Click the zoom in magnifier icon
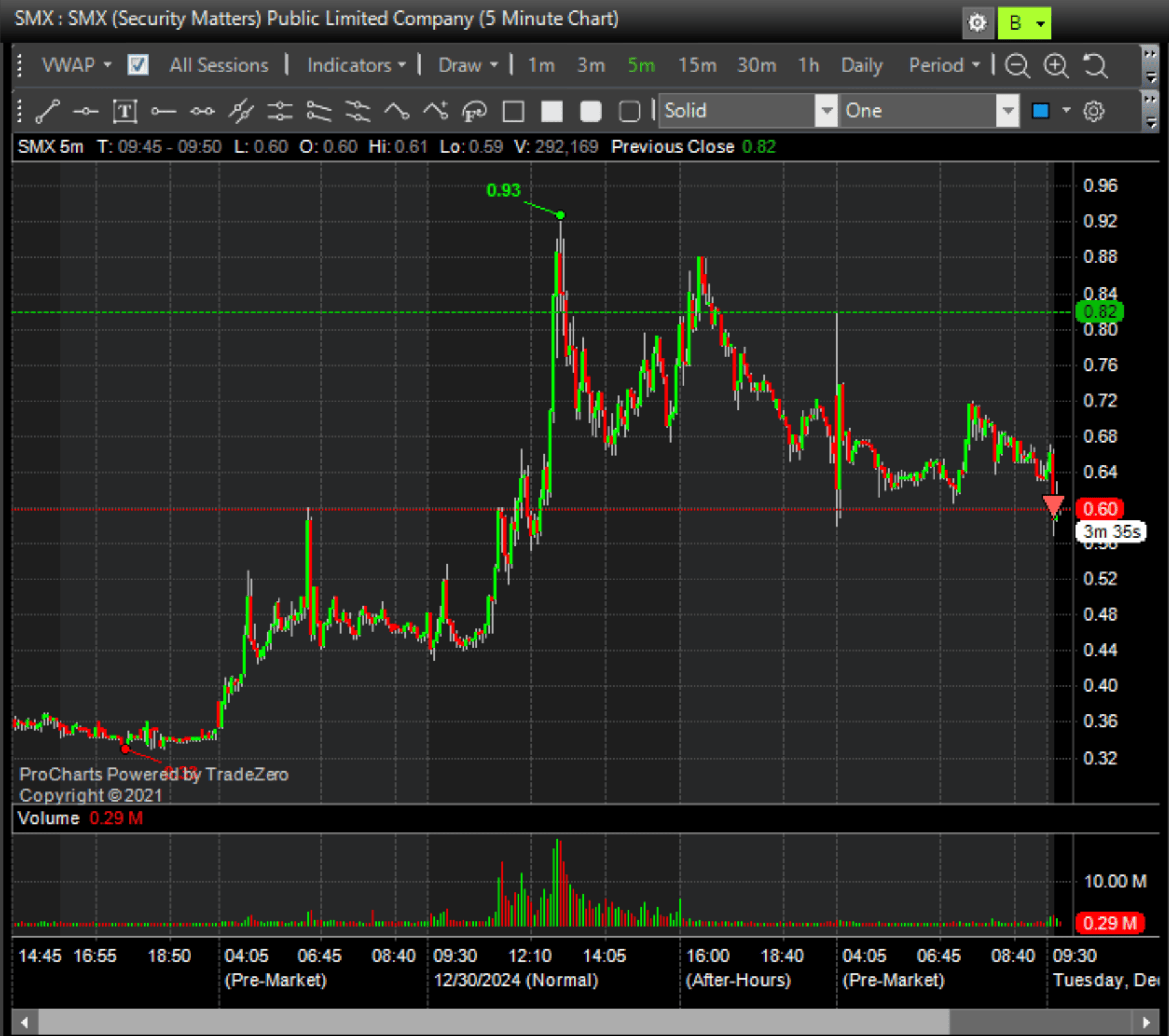1169x1036 pixels. point(1056,65)
